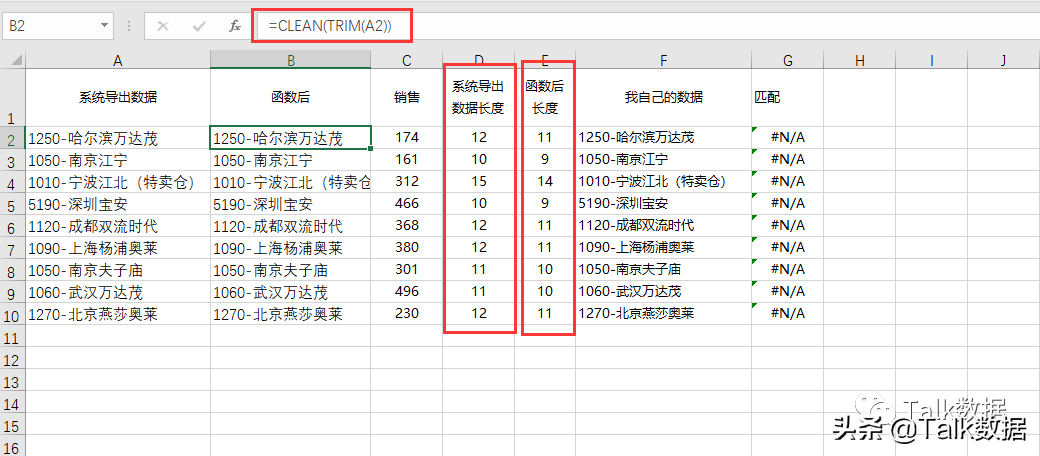Image resolution: width=1040 pixels, height=456 pixels.
Task: Select sales cell with value 174
Action: [x=407, y=138]
